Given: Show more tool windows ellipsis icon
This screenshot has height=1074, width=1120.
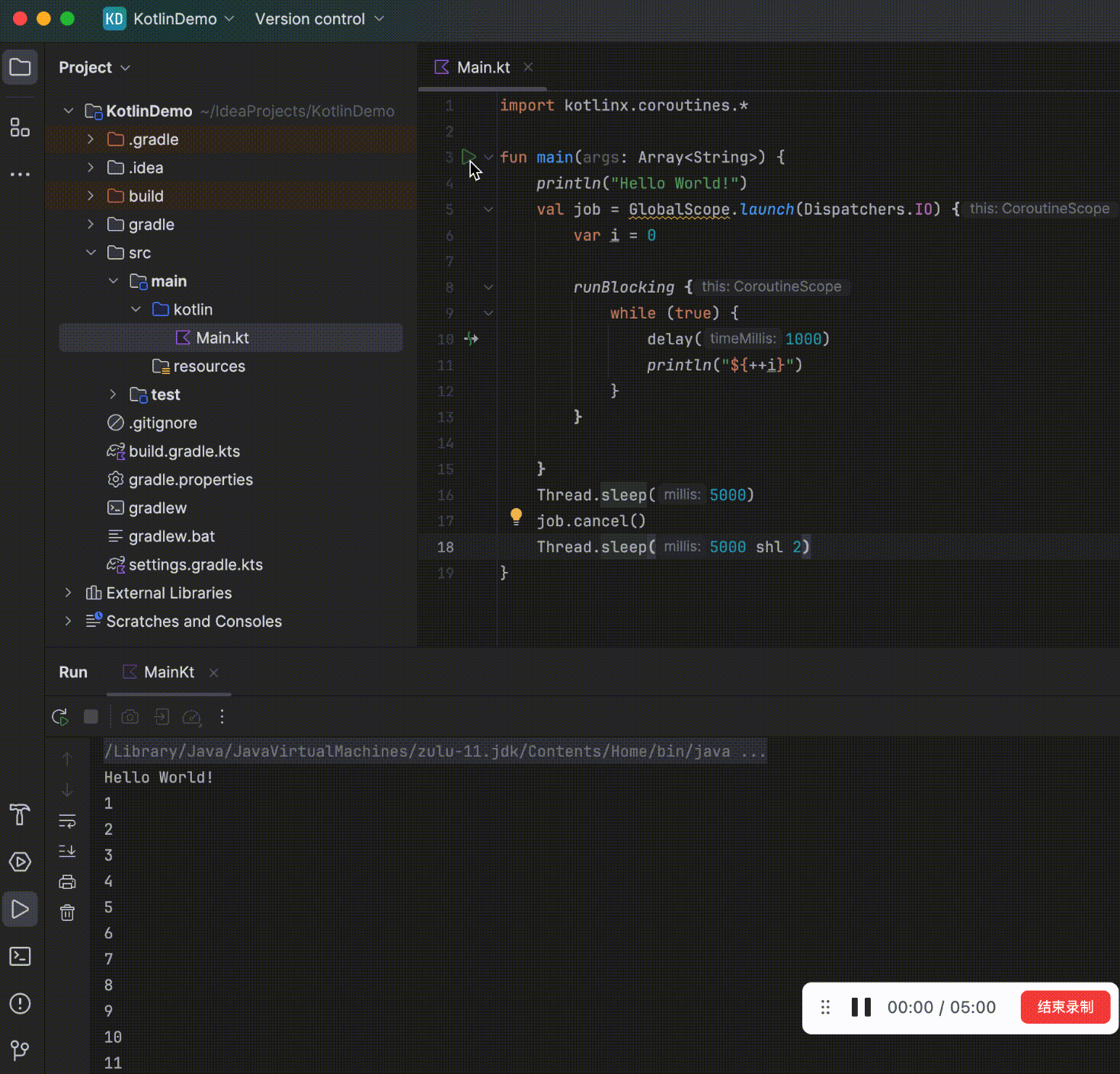Looking at the screenshot, I should coord(20,174).
